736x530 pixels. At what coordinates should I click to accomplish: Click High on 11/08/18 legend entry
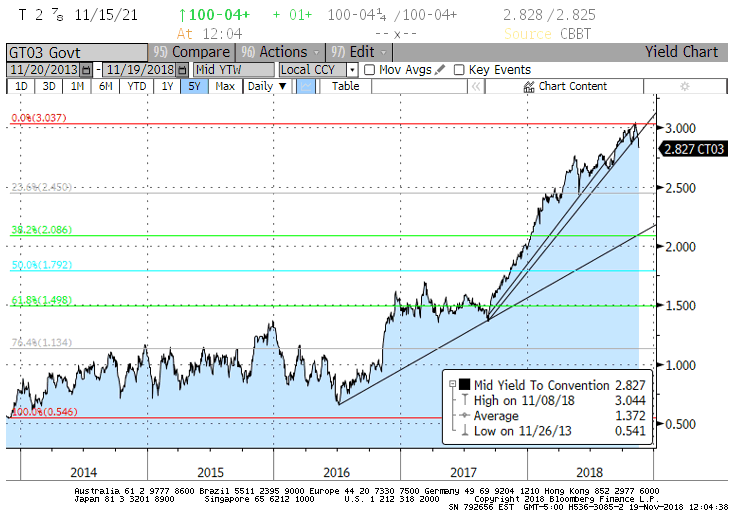pyautogui.click(x=524, y=400)
